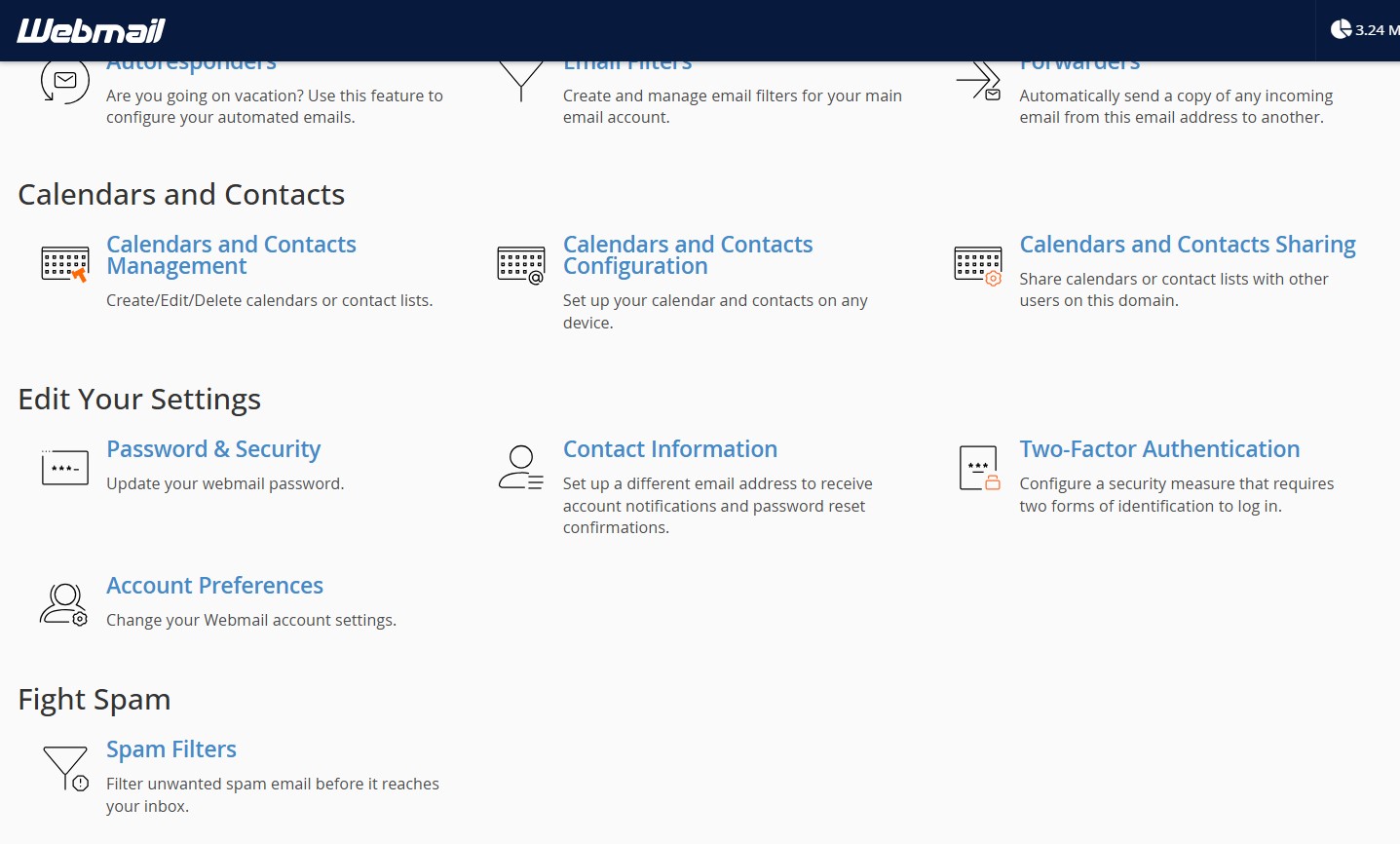Open Calendars and Contacts Sharing link

click(x=1188, y=245)
